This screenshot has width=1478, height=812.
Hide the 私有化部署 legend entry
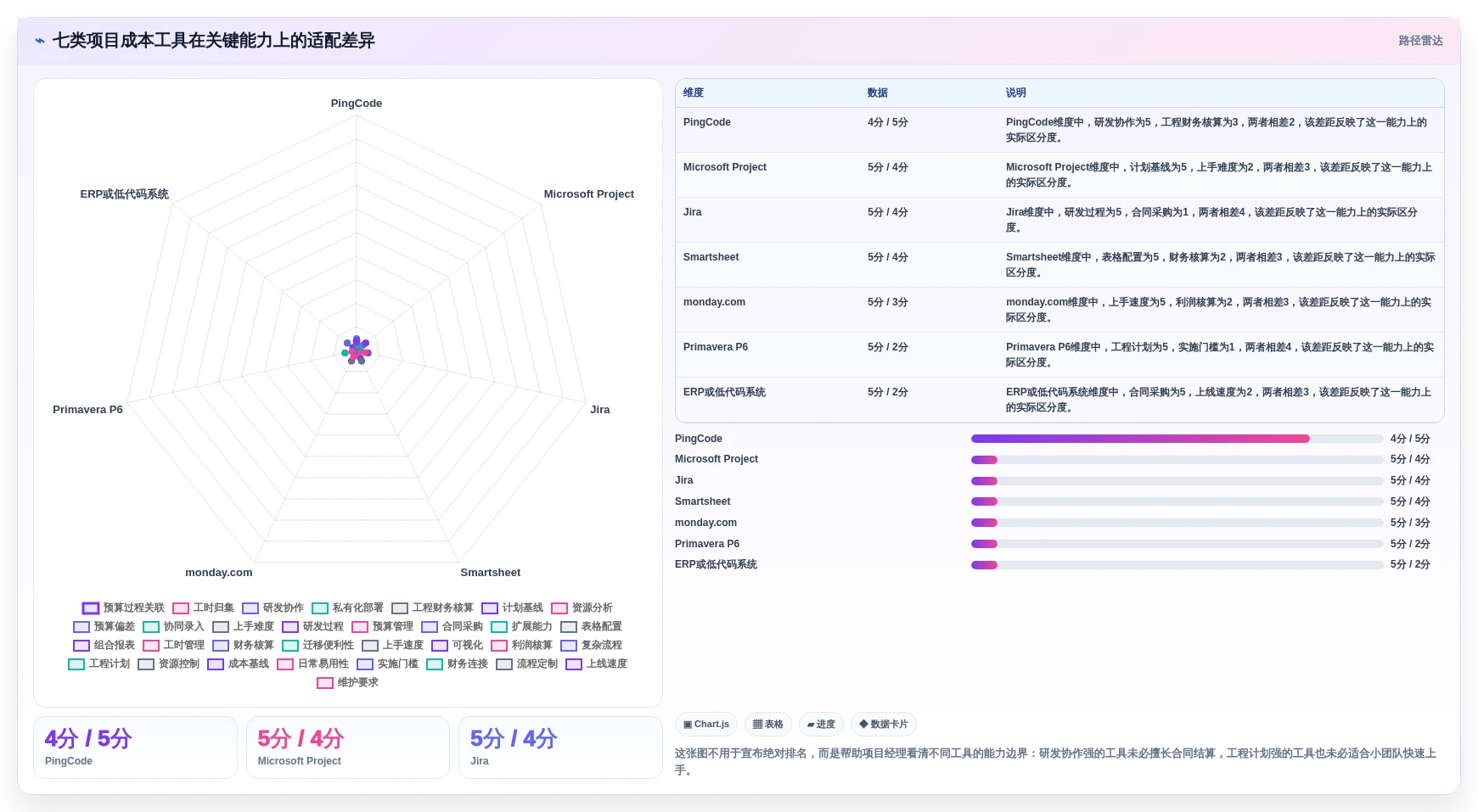point(347,608)
